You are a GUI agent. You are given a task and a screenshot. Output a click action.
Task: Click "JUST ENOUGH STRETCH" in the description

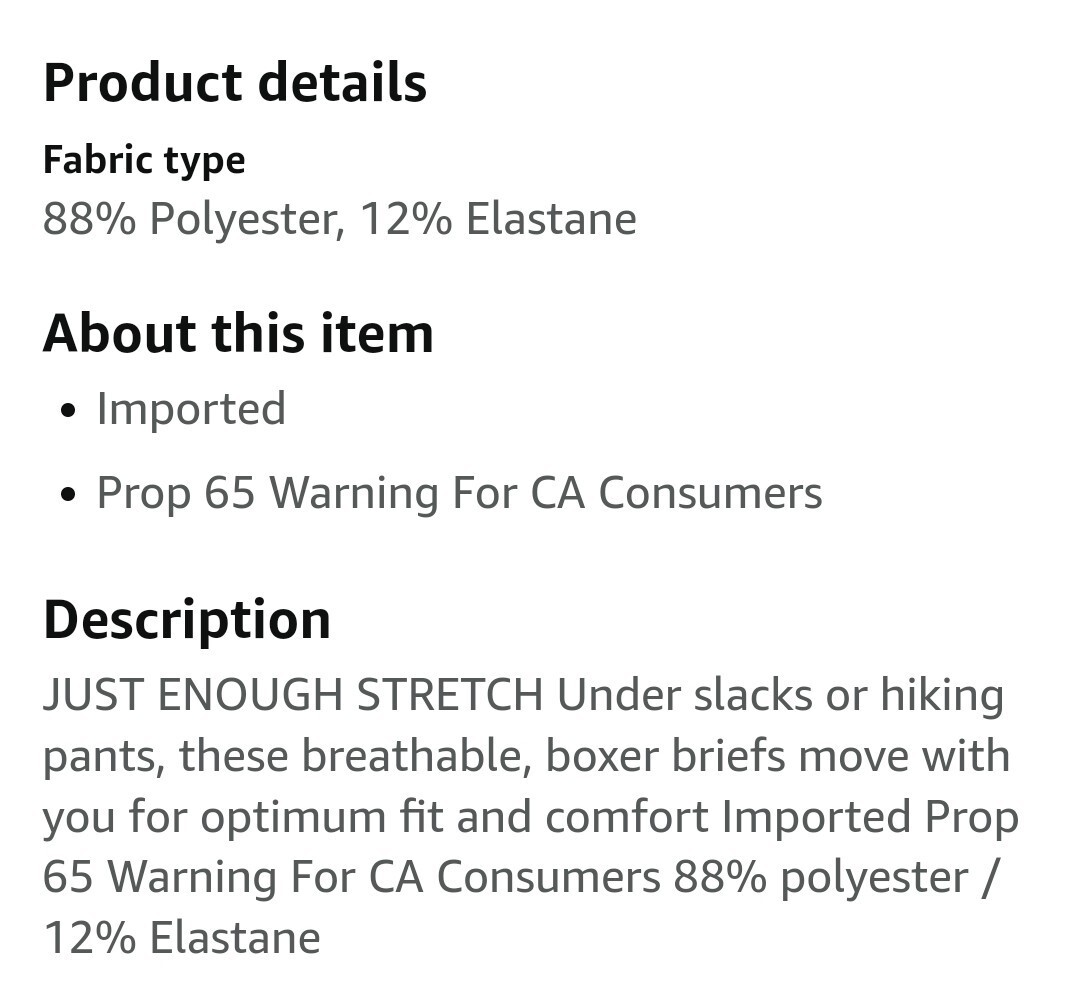(x=293, y=695)
